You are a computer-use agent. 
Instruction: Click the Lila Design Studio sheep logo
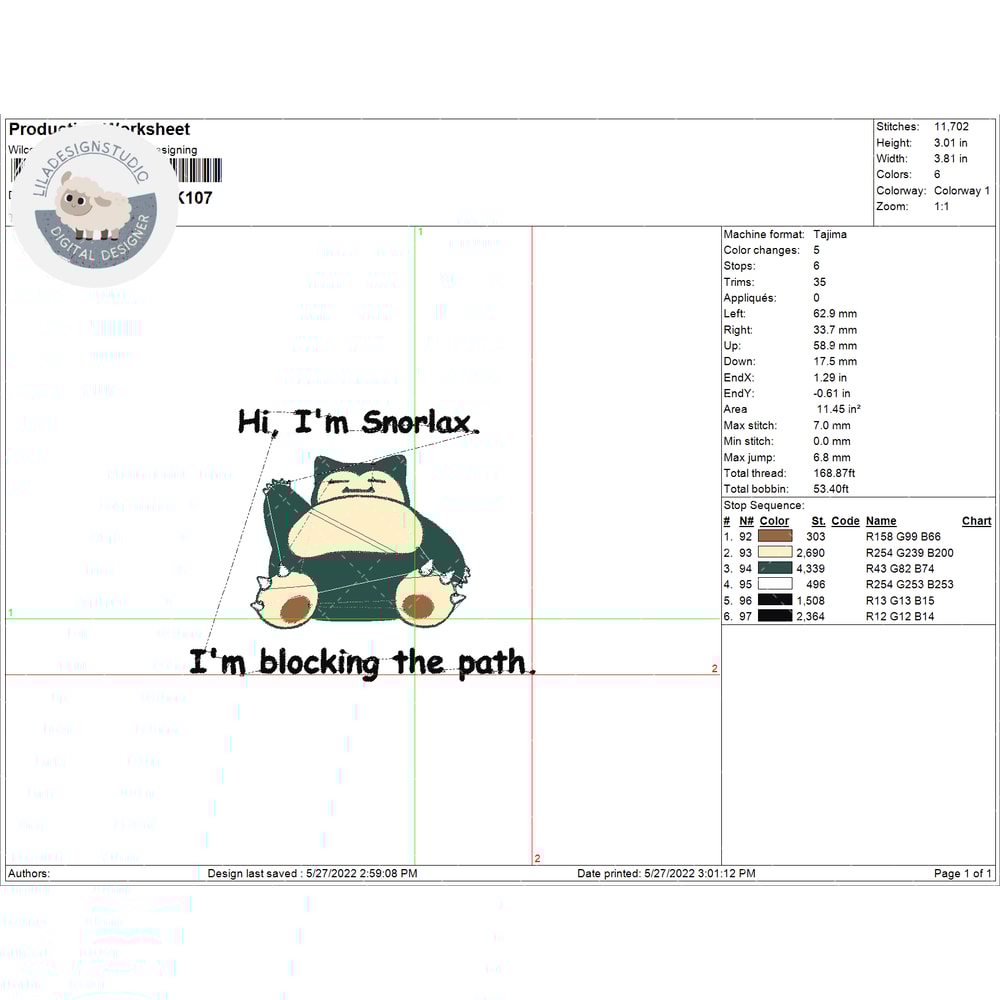(93, 207)
